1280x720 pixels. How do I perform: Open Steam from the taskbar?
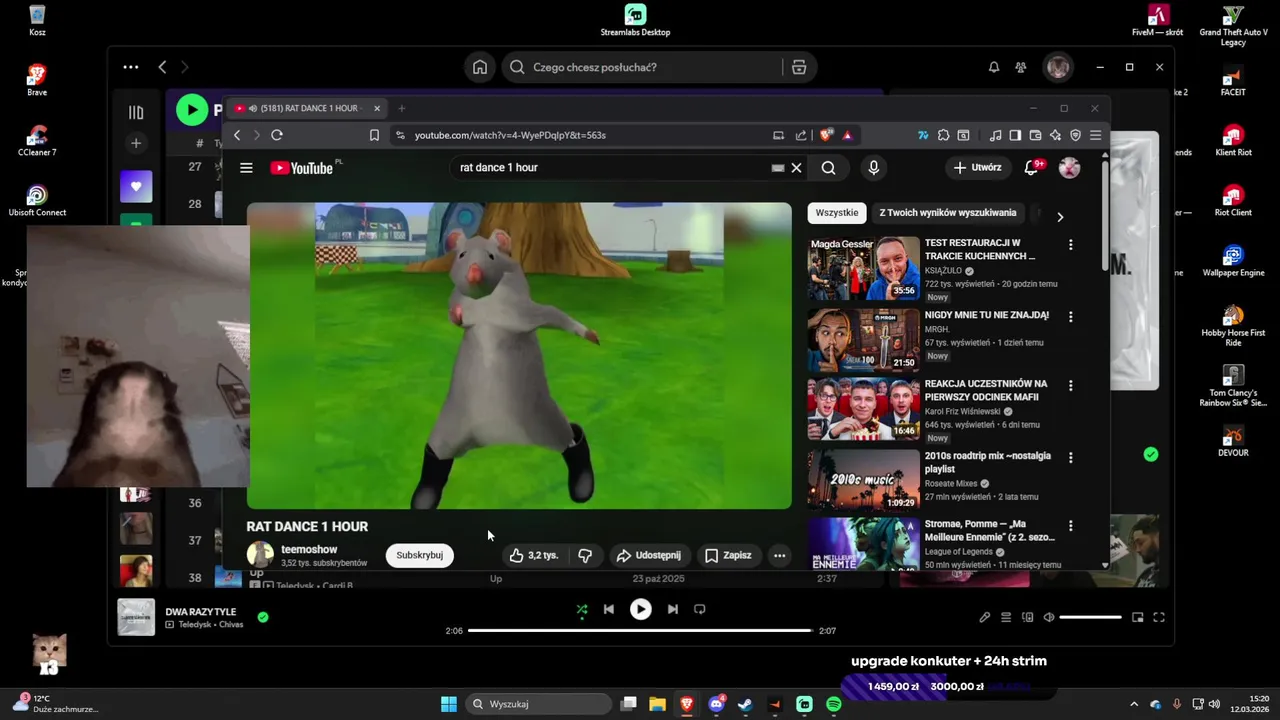[745, 704]
